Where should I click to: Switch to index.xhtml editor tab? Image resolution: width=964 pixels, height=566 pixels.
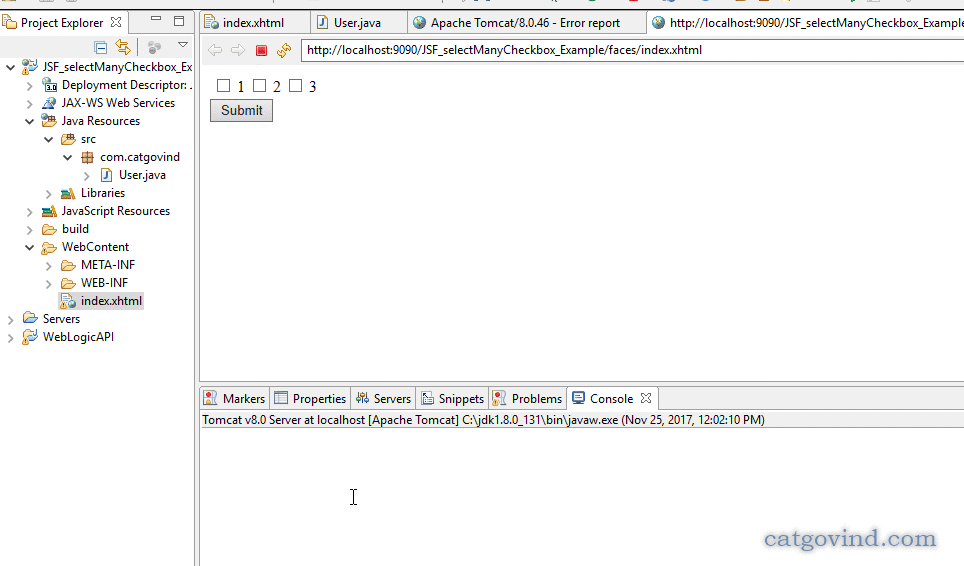click(x=253, y=23)
